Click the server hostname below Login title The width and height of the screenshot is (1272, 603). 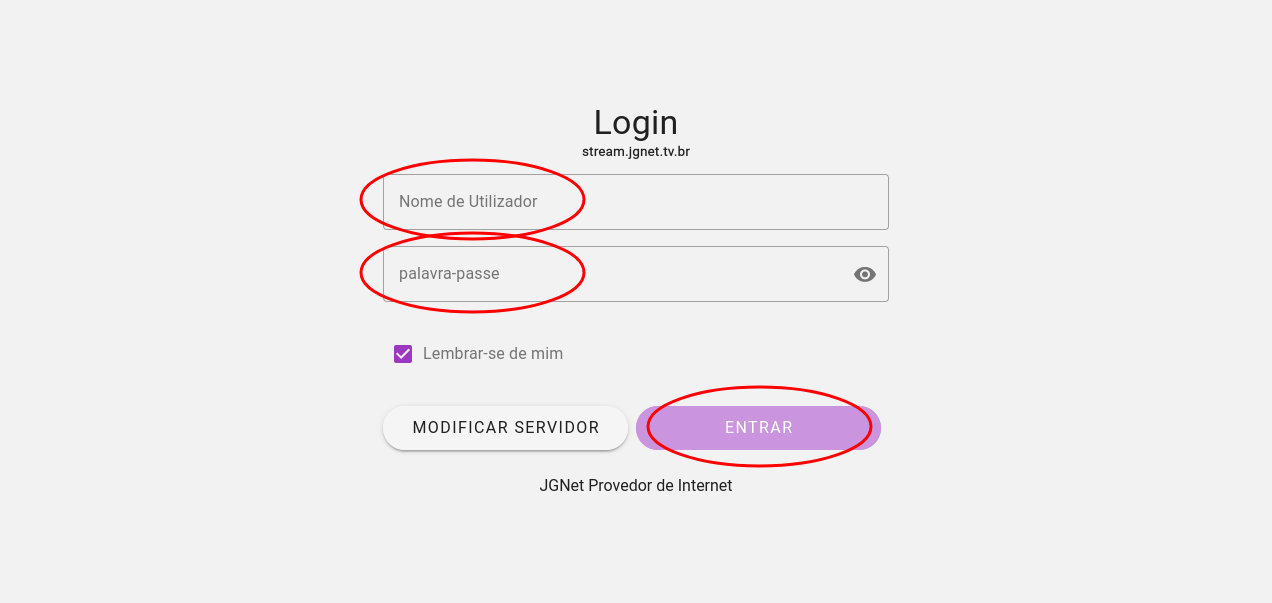tap(636, 152)
